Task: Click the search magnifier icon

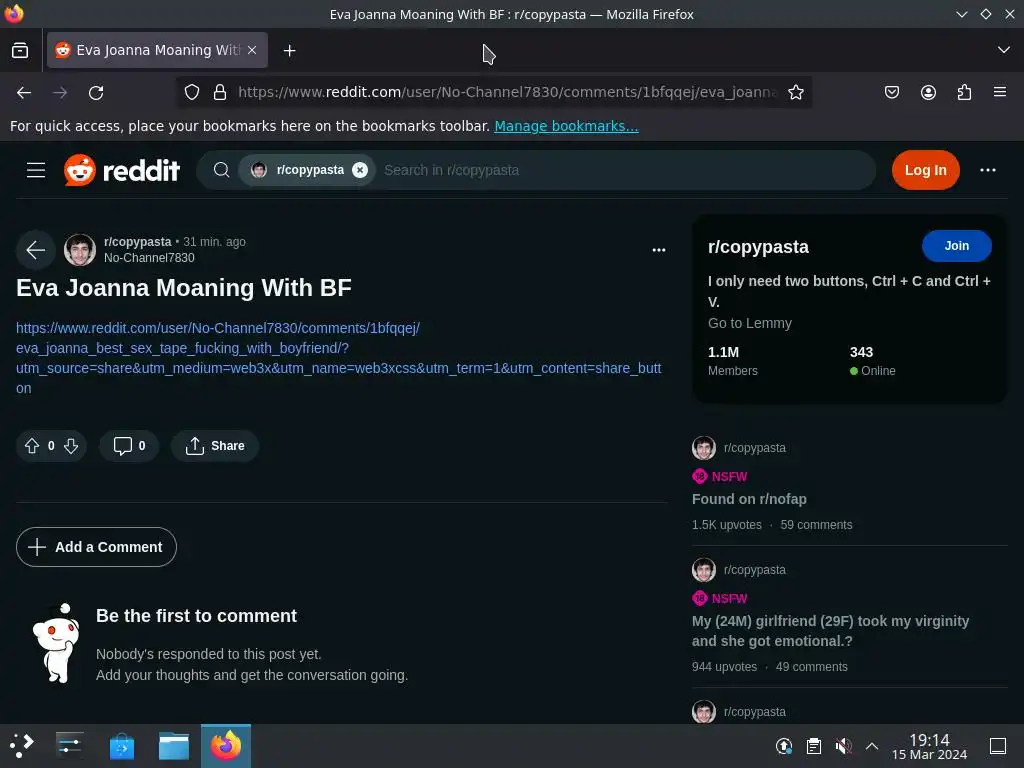Action: (x=221, y=170)
